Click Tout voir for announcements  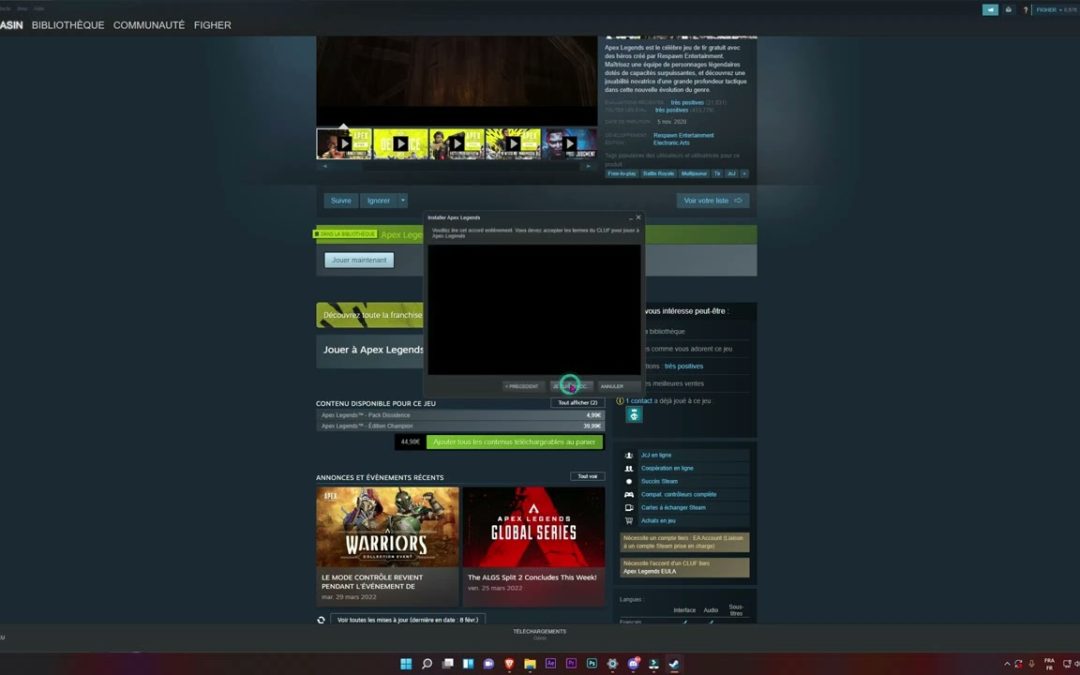click(588, 477)
